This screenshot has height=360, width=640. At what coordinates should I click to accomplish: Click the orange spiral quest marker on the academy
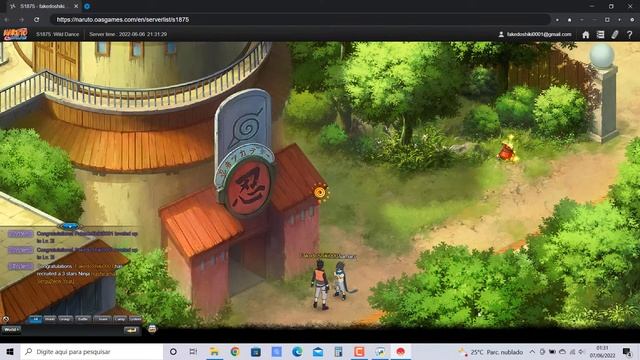click(320, 192)
